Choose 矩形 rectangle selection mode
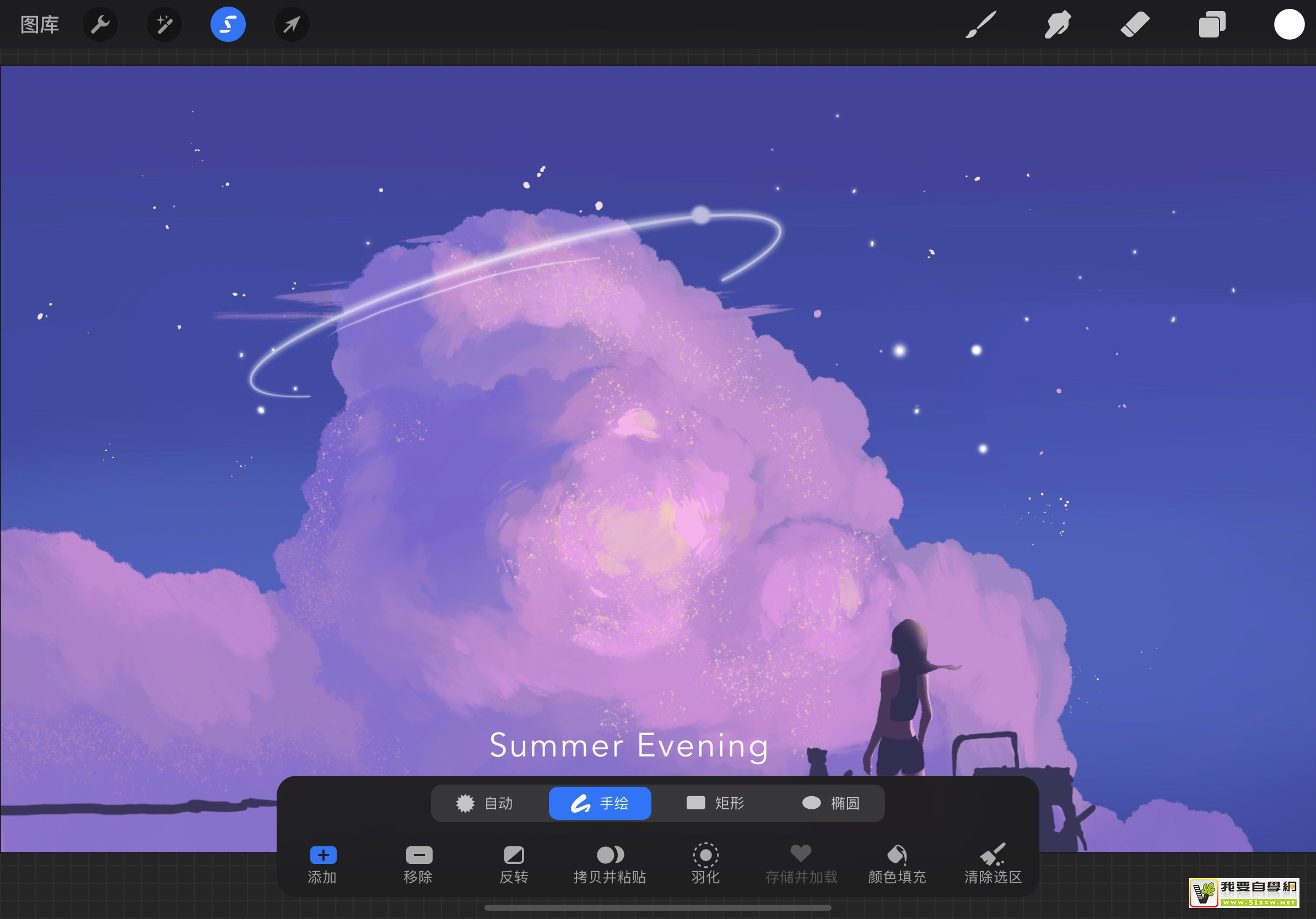The width and height of the screenshot is (1316, 919). point(715,803)
